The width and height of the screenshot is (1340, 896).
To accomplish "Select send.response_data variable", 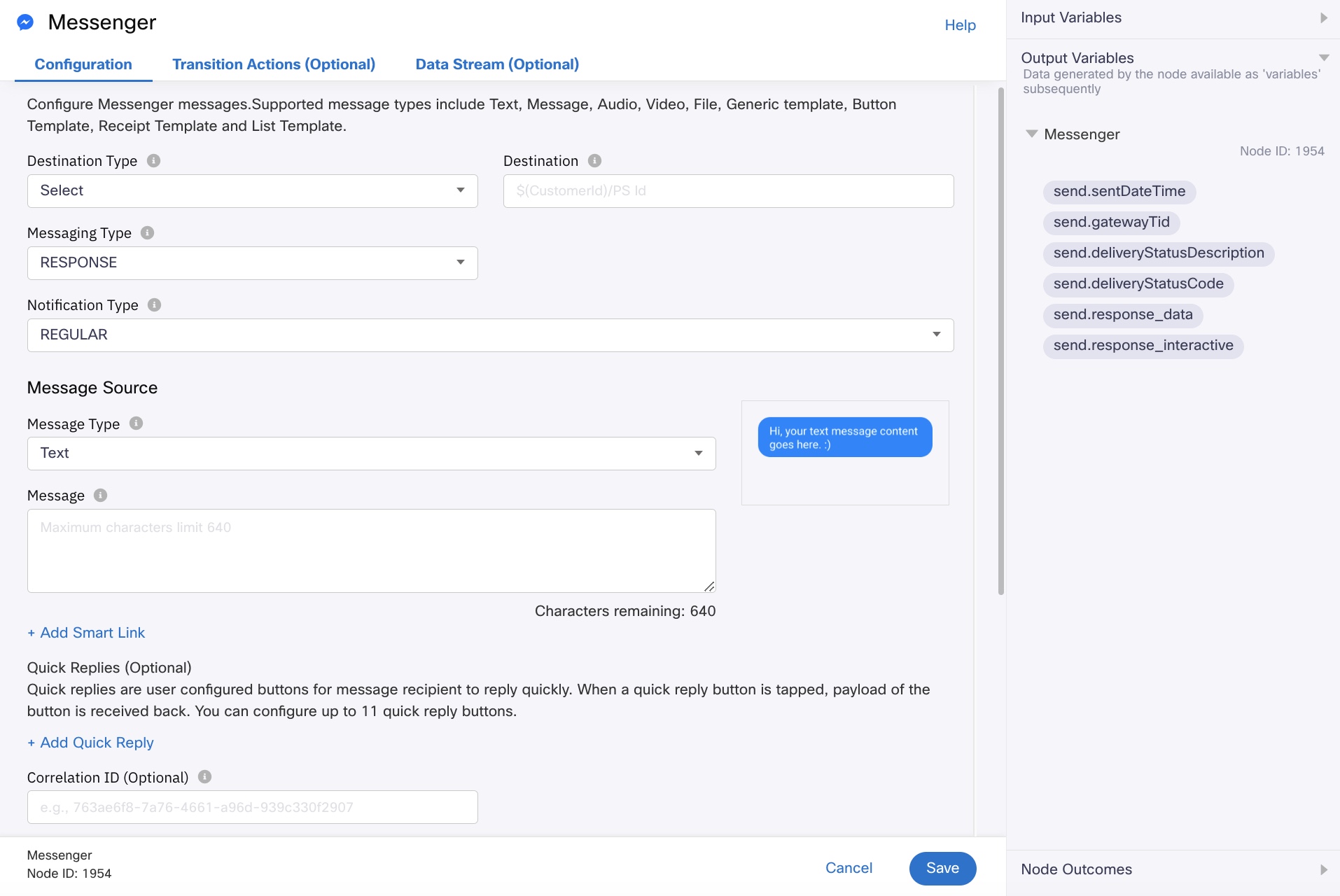I will pyautogui.click(x=1123, y=315).
